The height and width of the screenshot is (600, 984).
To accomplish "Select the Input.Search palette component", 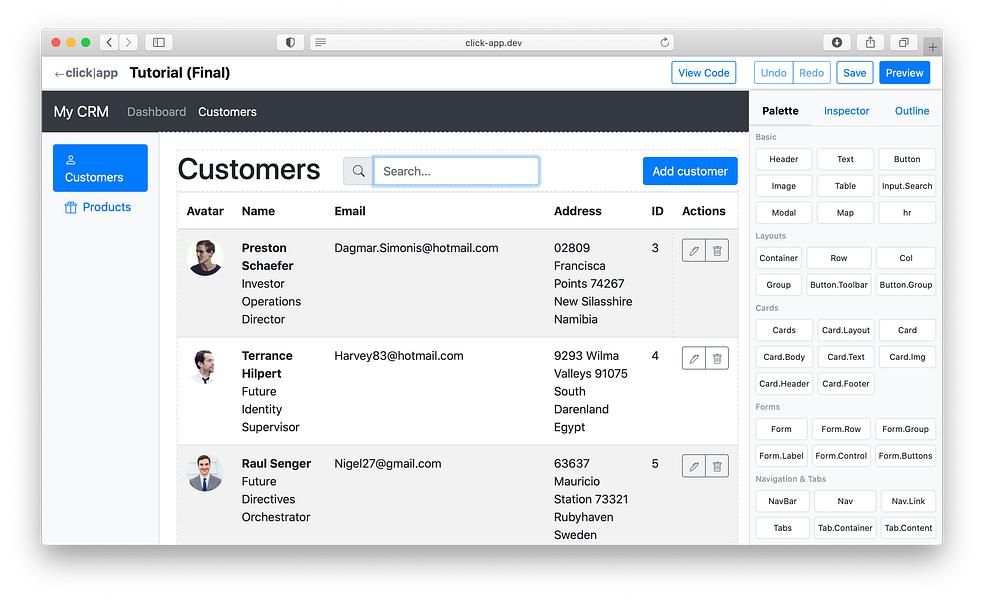I will point(907,186).
